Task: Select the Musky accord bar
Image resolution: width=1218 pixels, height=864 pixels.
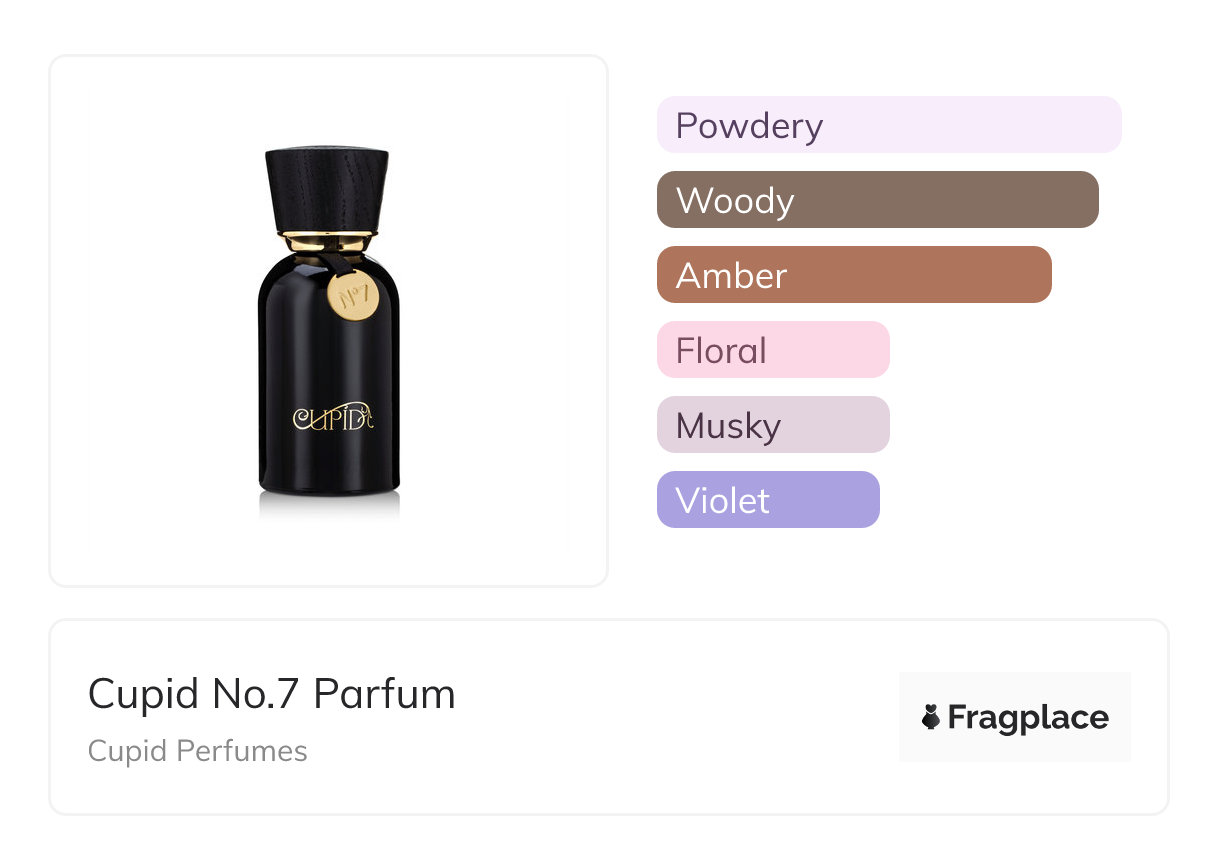Action: [x=772, y=425]
